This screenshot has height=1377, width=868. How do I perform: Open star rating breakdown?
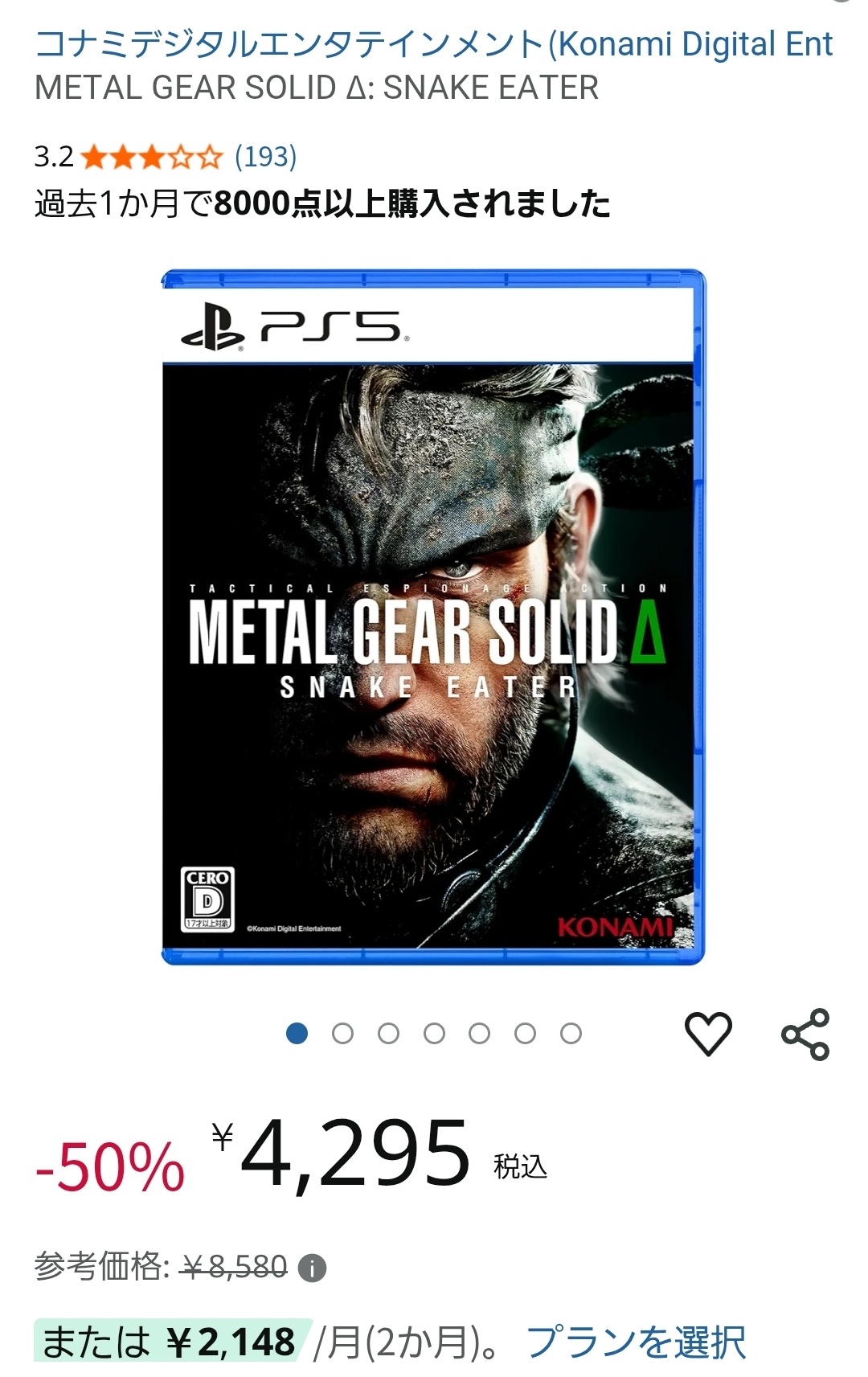(151, 156)
